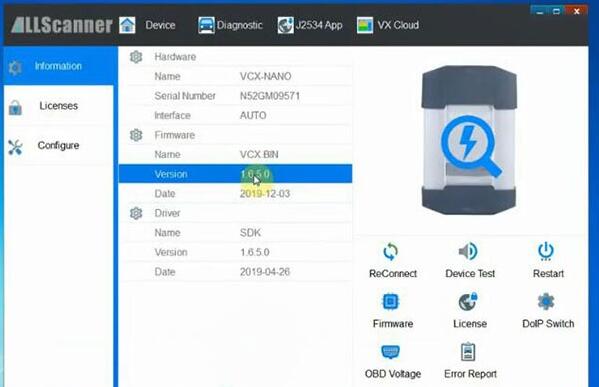Open the Firmware chip icon
The image size is (599, 387).
(390, 302)
